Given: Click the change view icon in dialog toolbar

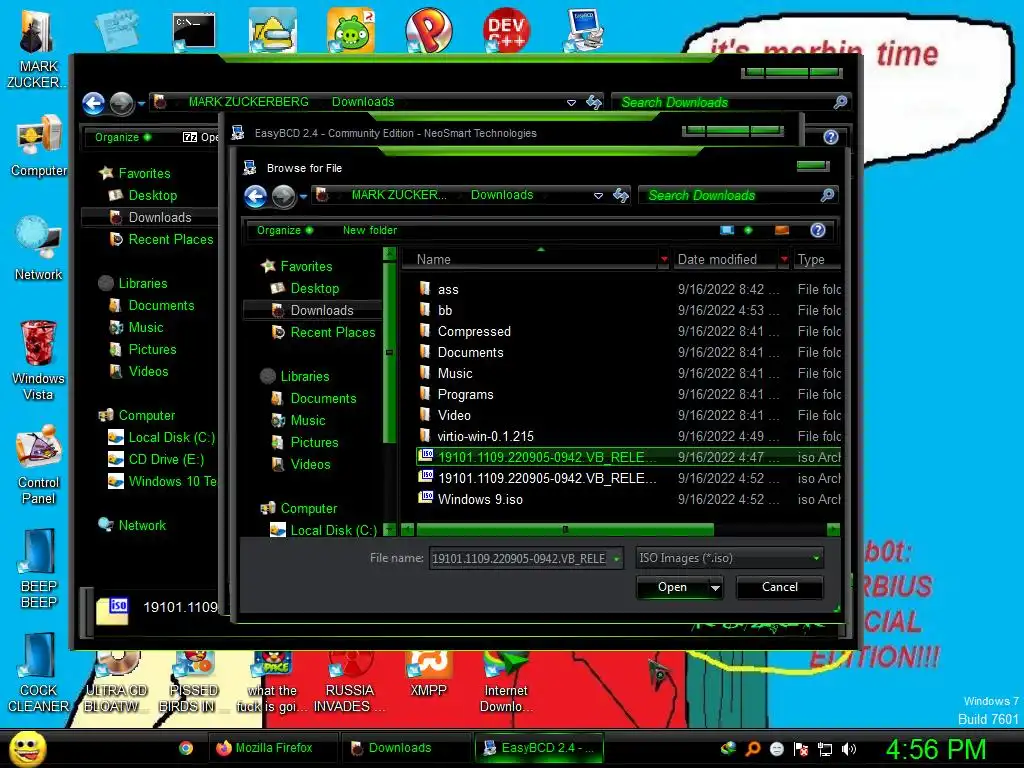Looking at the screenshot, I should (x=727, y=230).
